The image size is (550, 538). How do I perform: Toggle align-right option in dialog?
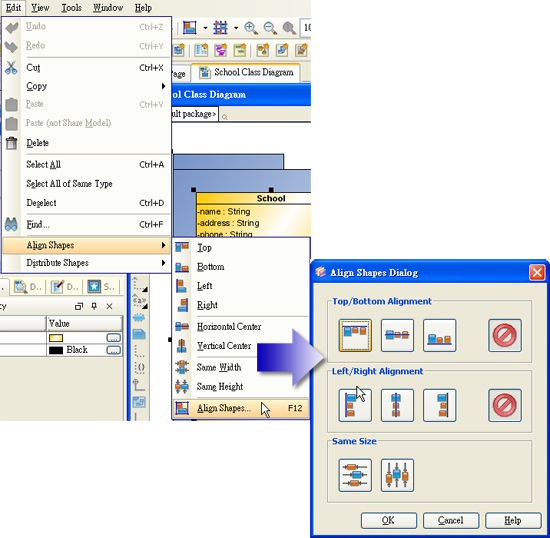[x=439, y=405]
